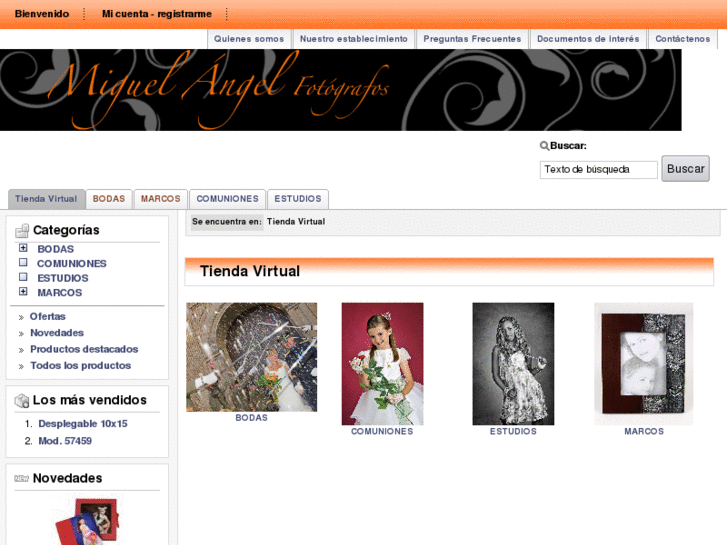Viewport: 727px width, 545px height.
Task: Click the square box beside COMUNIONES category
Action: pyautogui.click(x=23, y=263)
